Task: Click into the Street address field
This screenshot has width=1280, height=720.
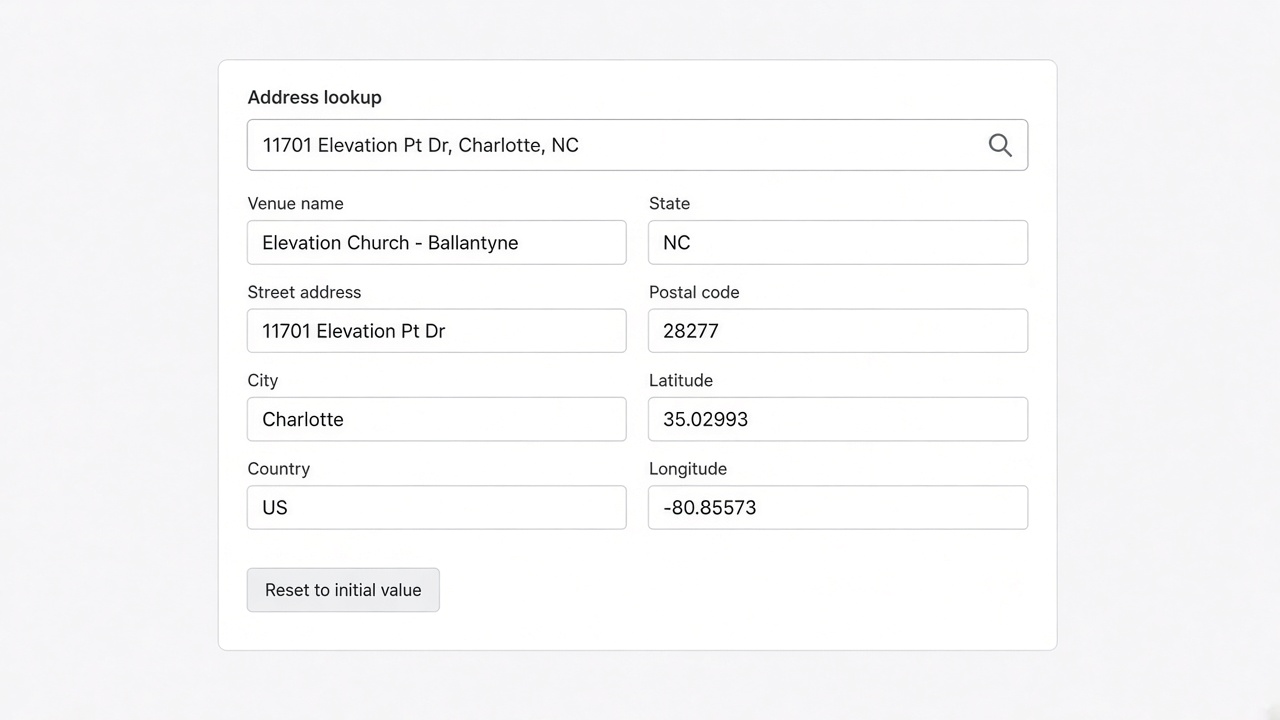Action: [x=437, y=331]
